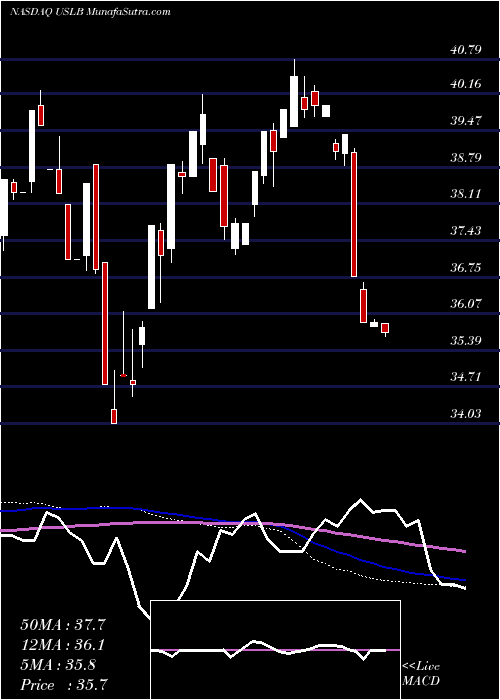Click the <<Live MACD label
Viewport: 500px width, 700px height.
coord(421,674)
